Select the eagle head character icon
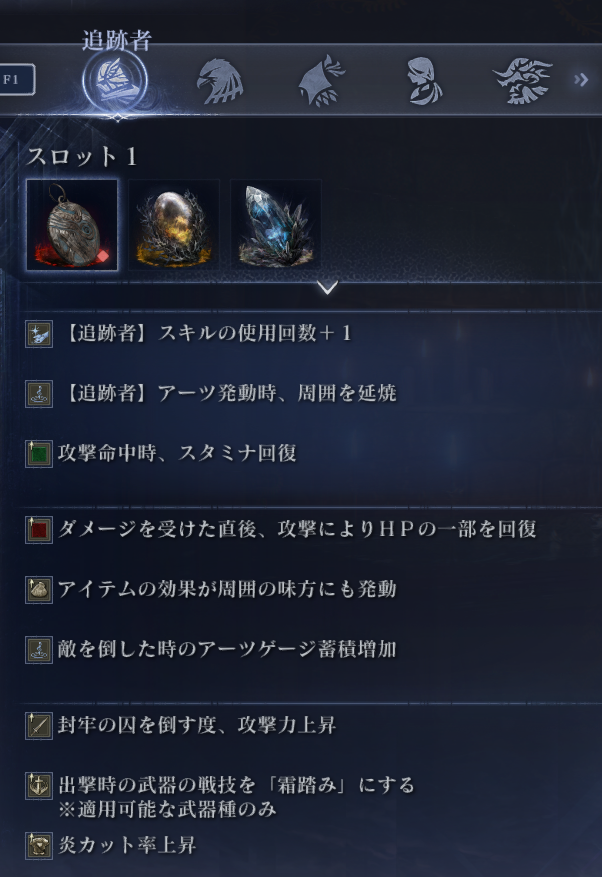 [220, 82]
